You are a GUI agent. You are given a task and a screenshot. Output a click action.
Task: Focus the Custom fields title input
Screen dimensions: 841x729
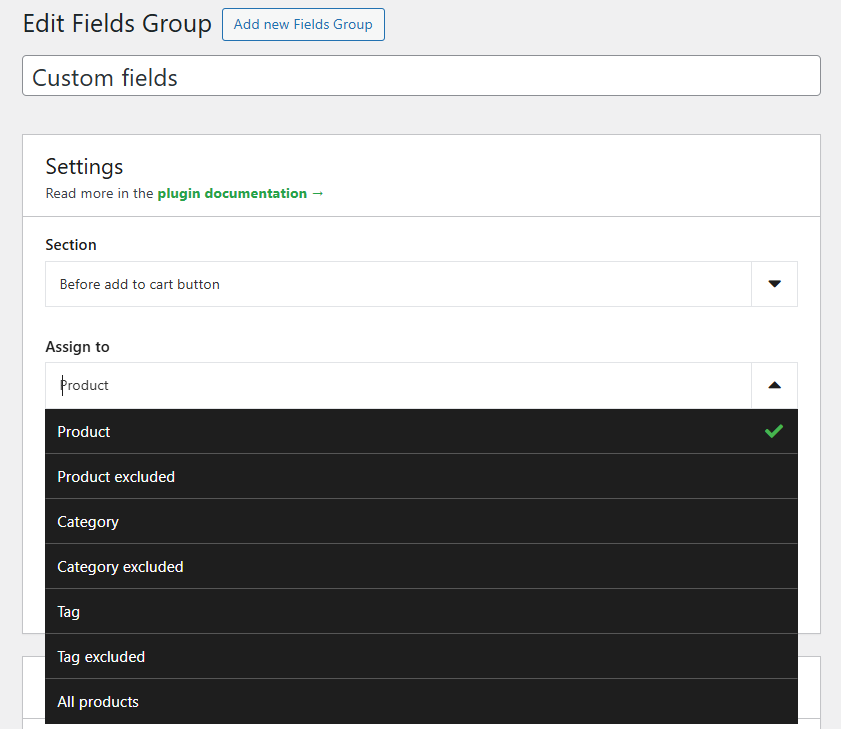[421, 77]
